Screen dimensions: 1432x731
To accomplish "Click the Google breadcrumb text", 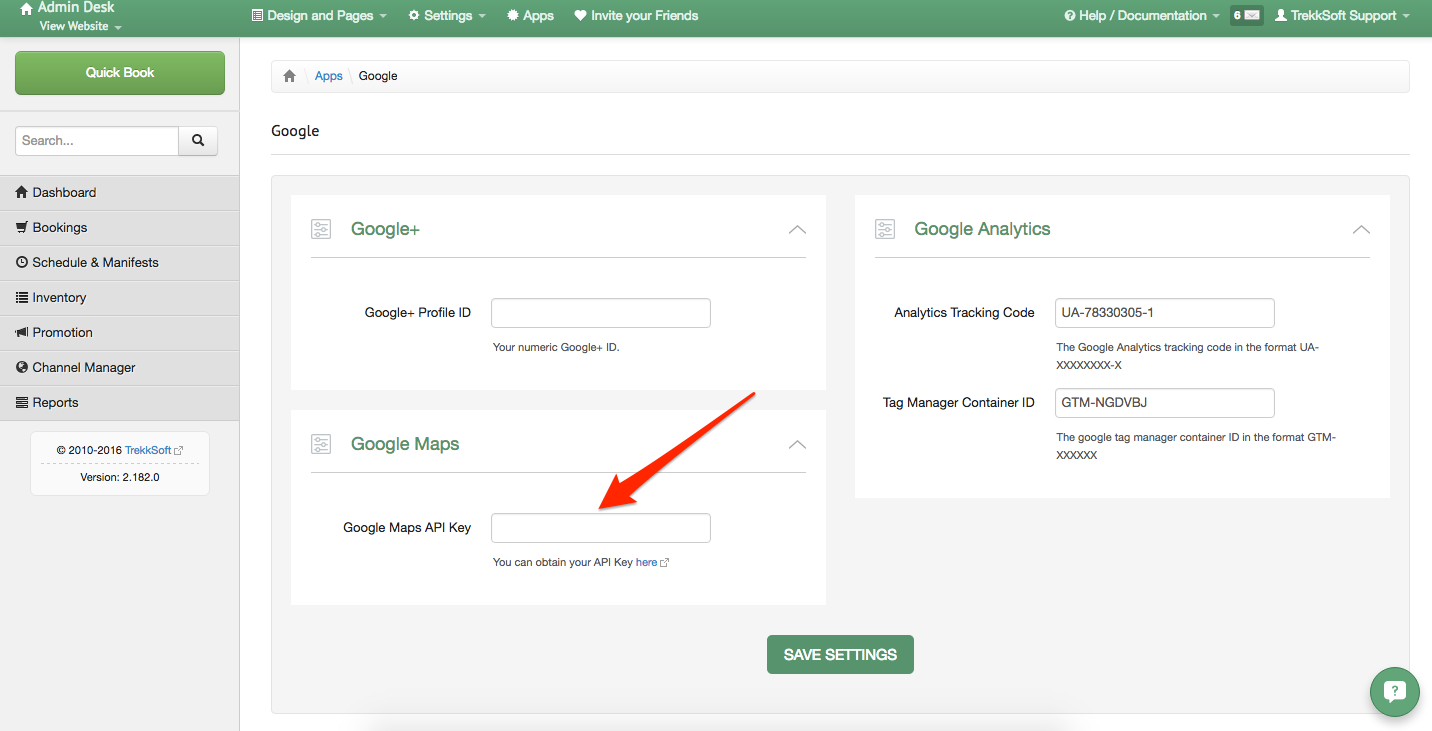I will 378,76.
